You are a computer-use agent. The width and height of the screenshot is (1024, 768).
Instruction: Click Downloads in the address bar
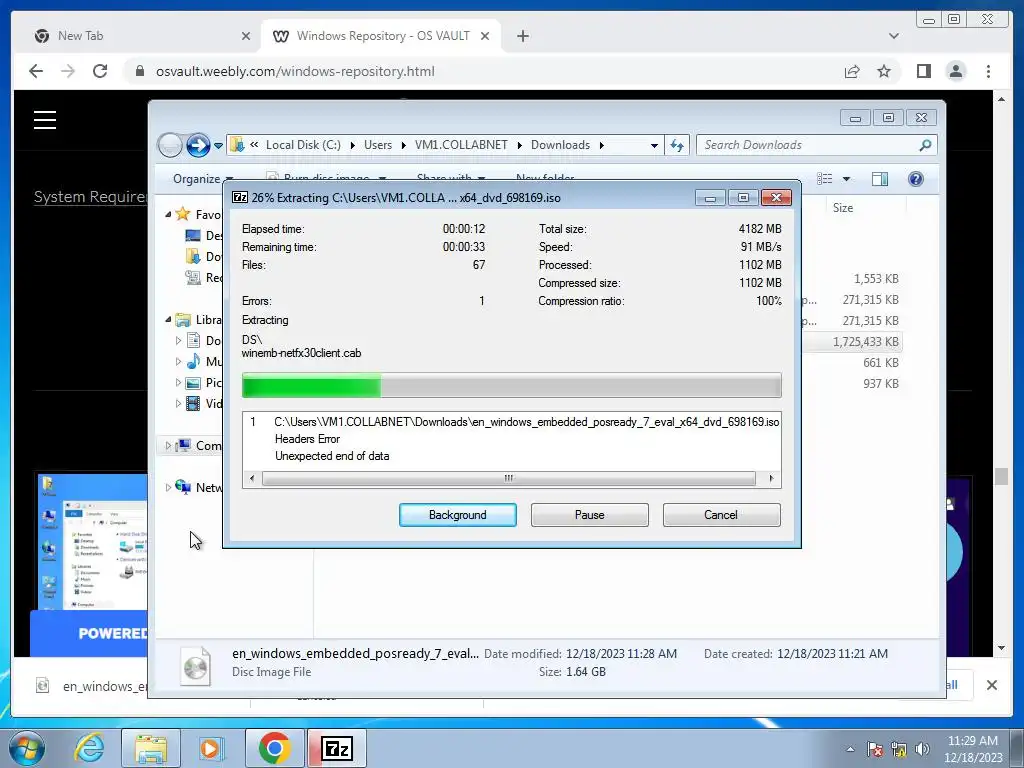point(560,145)
